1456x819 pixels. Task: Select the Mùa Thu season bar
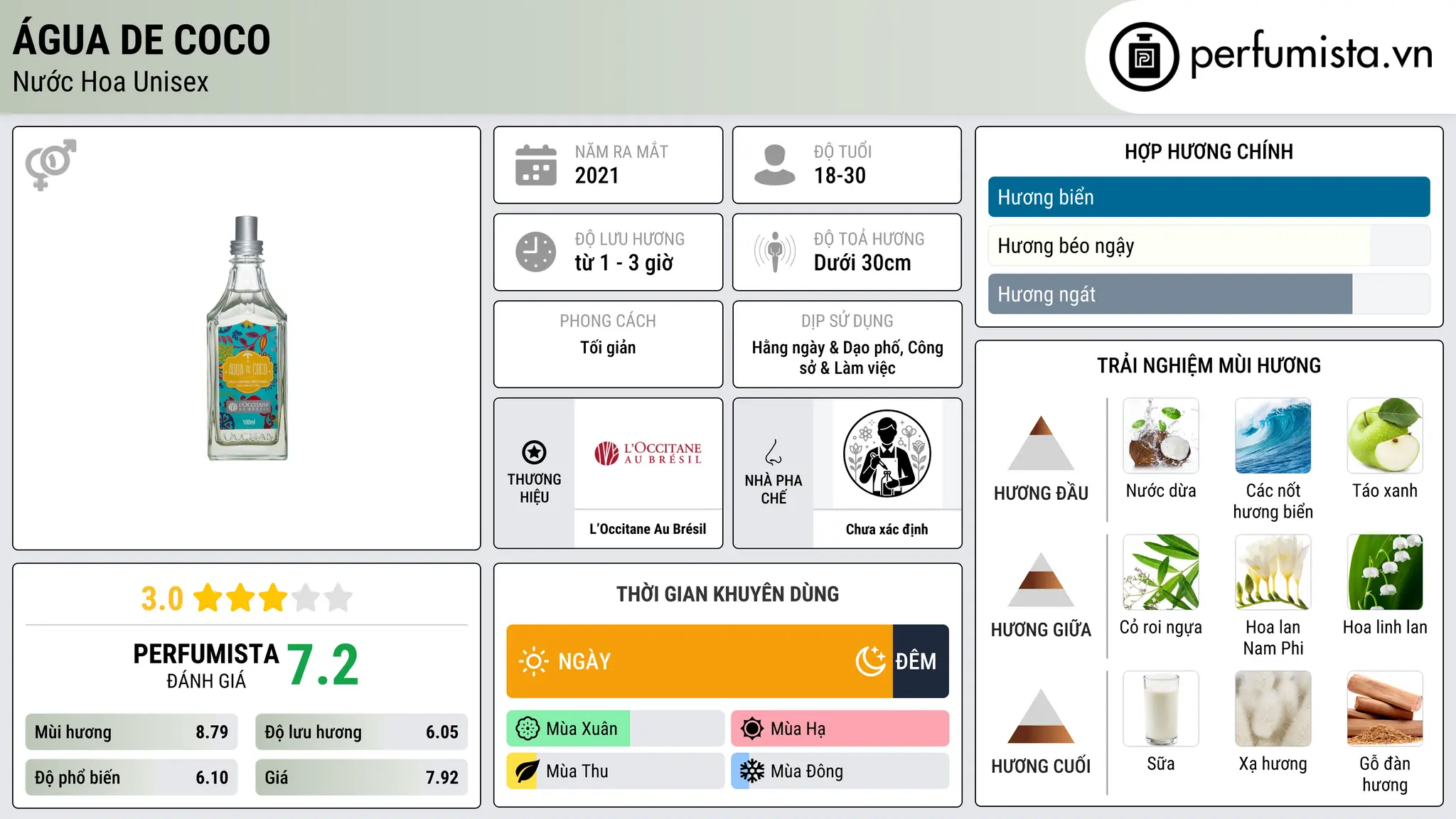(x=615, y=771)
